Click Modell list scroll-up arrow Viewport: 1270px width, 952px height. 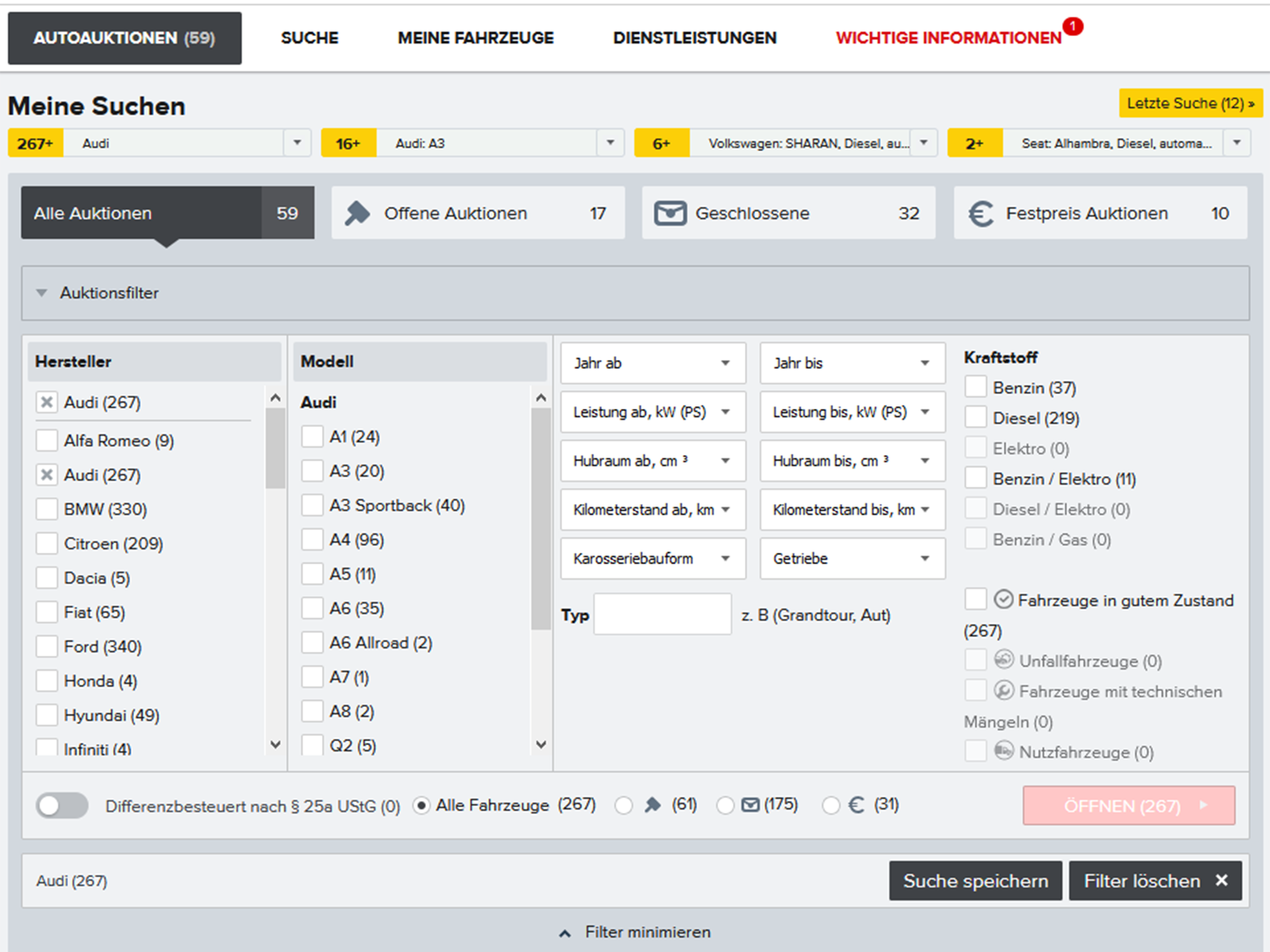click(540, 398)
